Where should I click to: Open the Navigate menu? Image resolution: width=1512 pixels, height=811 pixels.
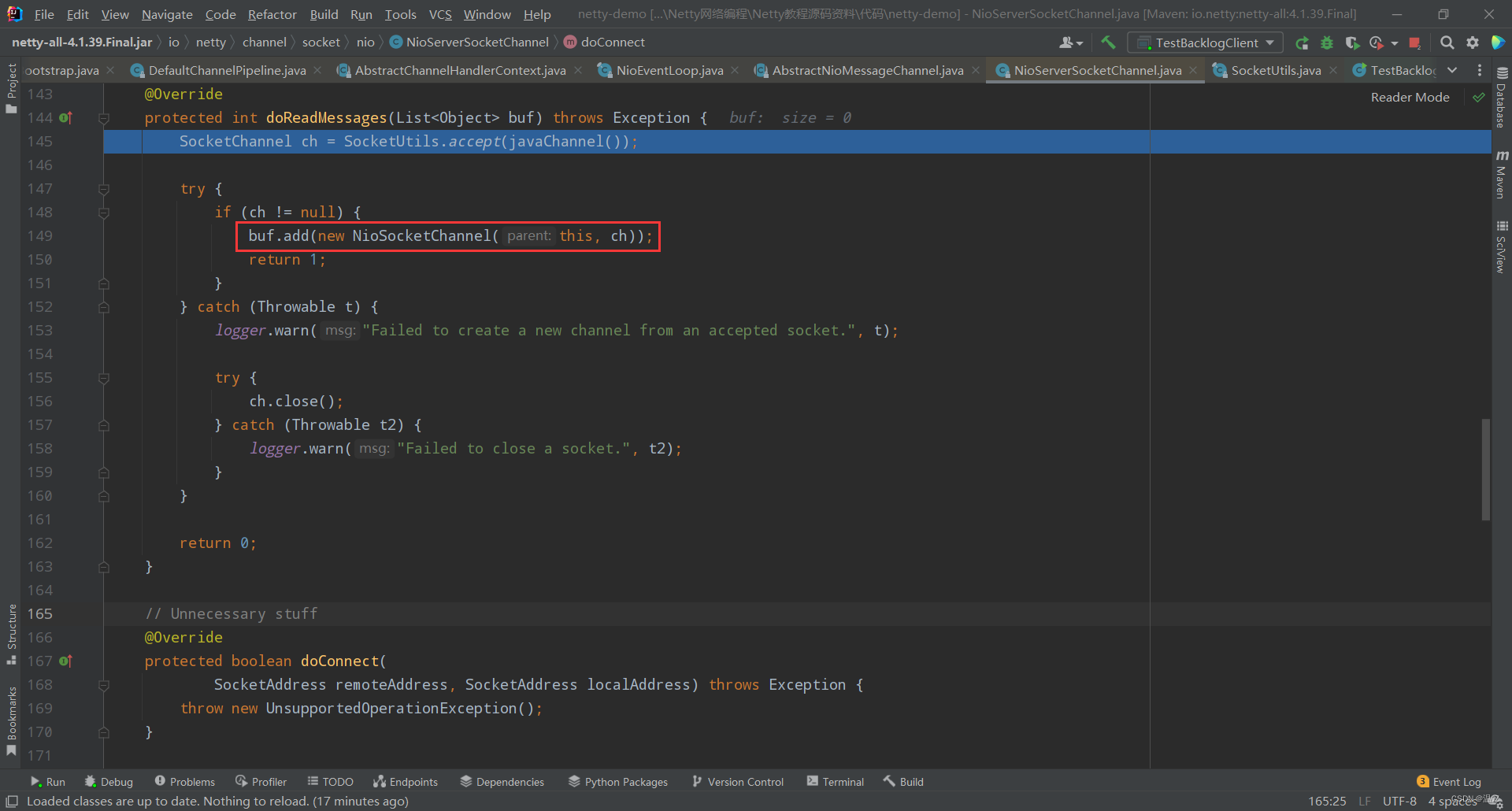167,14
